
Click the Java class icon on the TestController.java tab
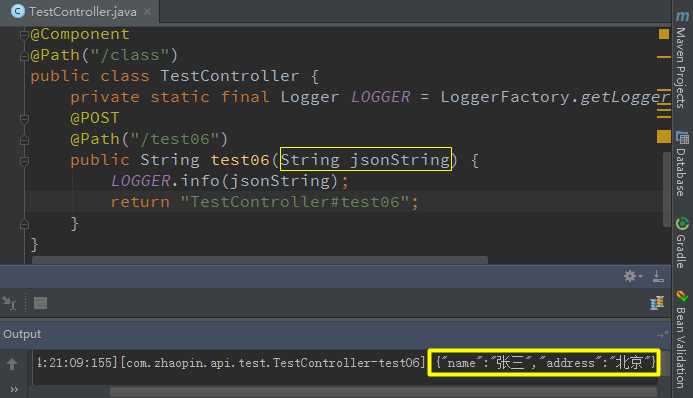(18, 11)
